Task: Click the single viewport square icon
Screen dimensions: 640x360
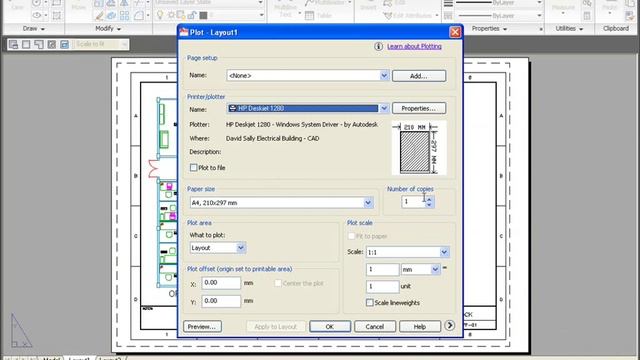Action: tap(26, 44)
